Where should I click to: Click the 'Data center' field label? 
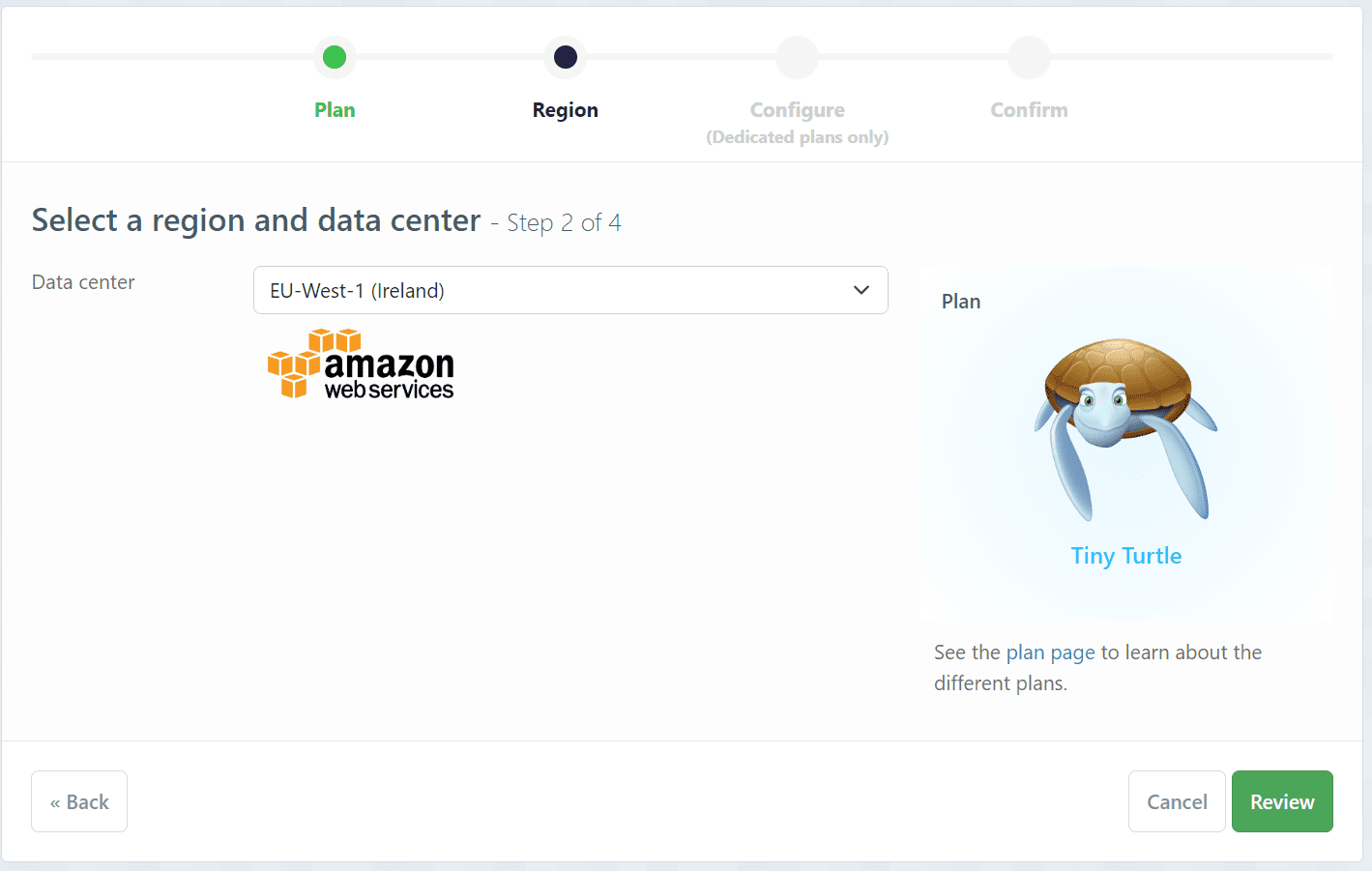click(83, 282)
